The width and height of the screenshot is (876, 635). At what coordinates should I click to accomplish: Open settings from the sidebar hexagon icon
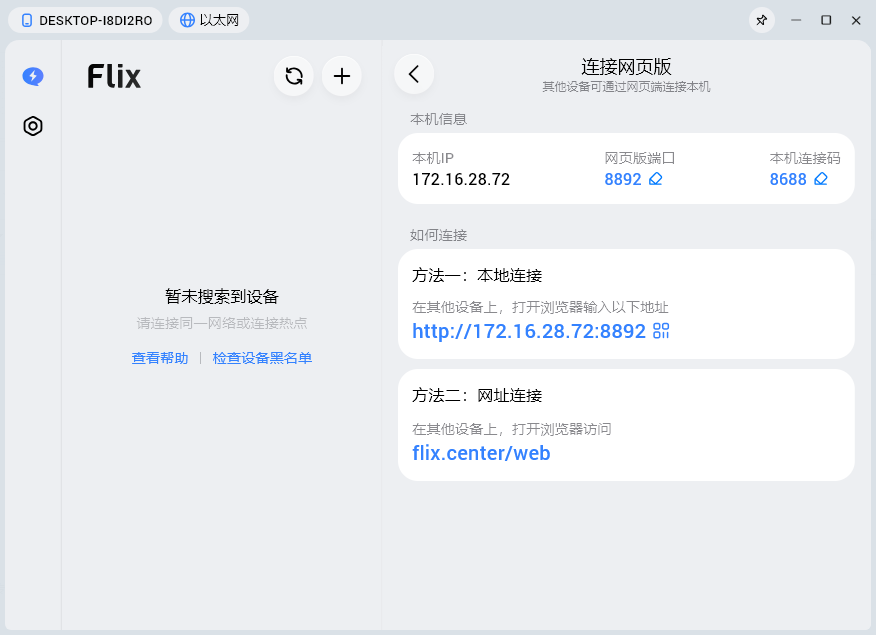pos(33,126)
